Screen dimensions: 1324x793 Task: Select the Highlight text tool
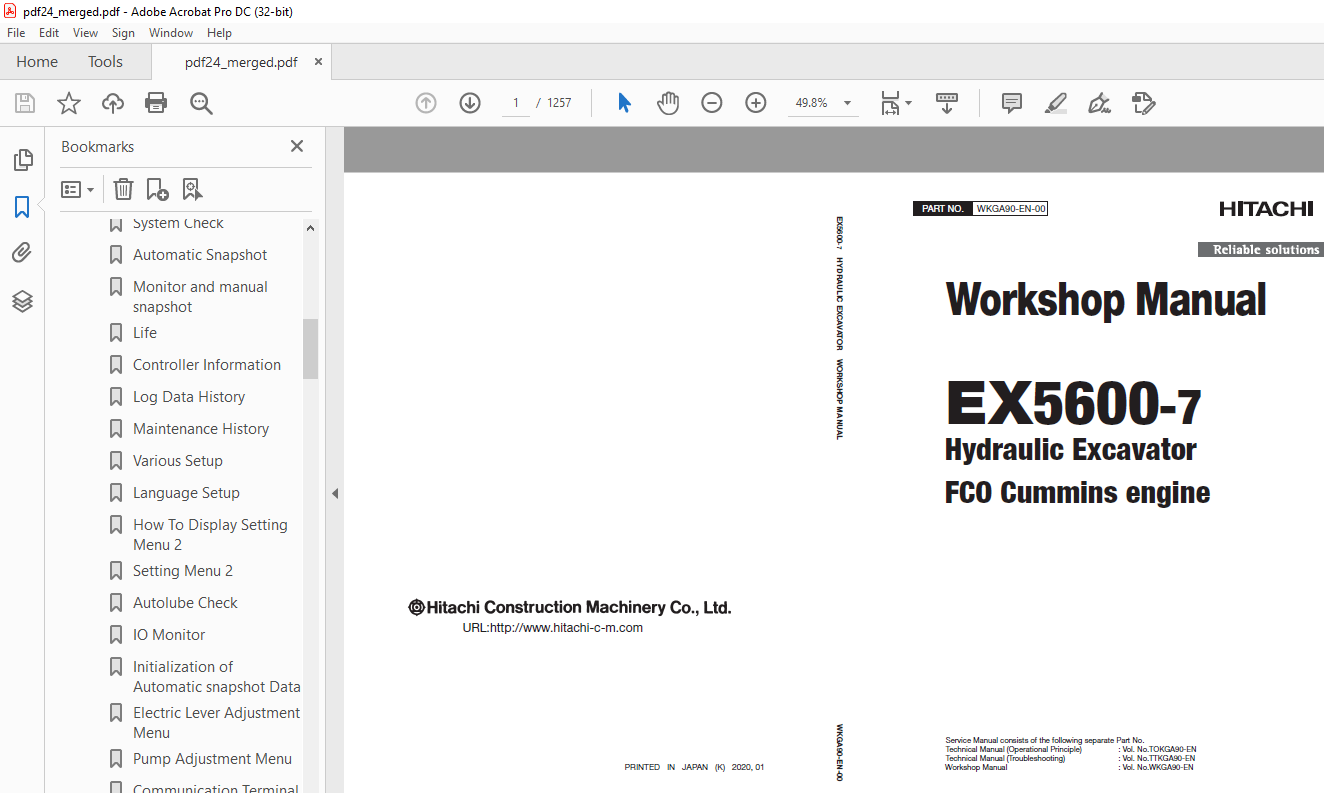pos(1056,103)
